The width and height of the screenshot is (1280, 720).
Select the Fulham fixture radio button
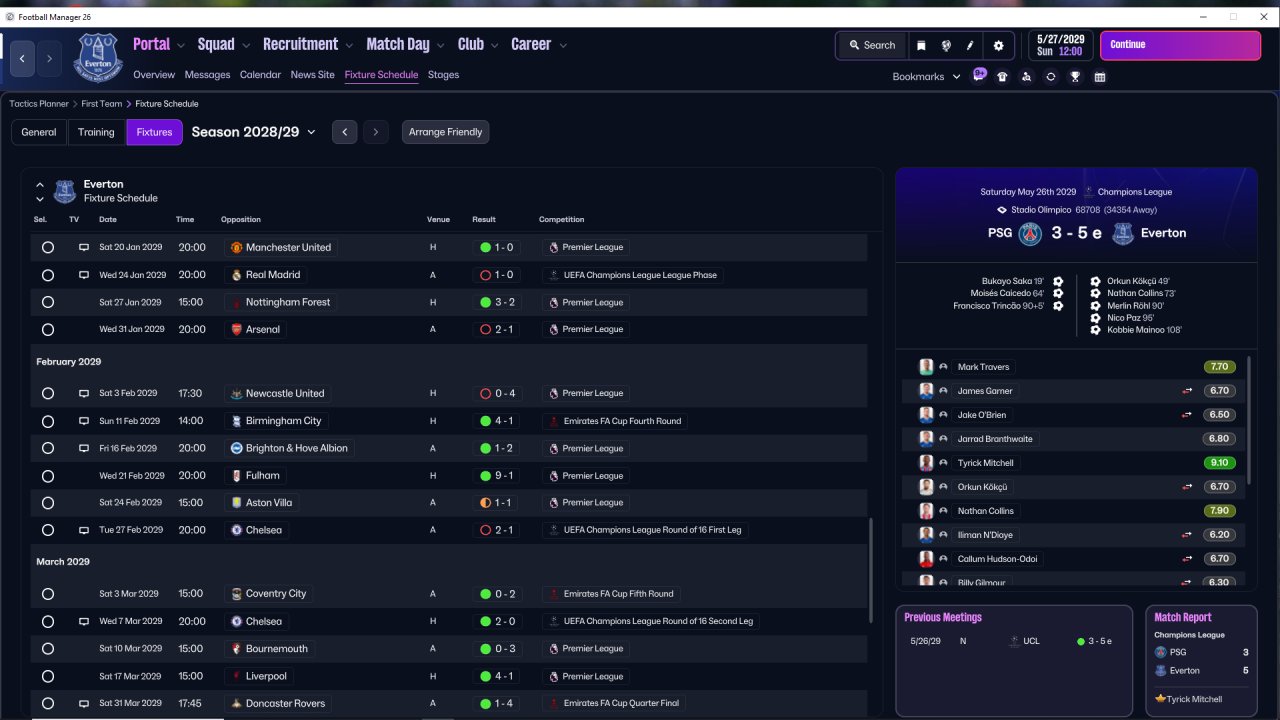tap(48, 476)
